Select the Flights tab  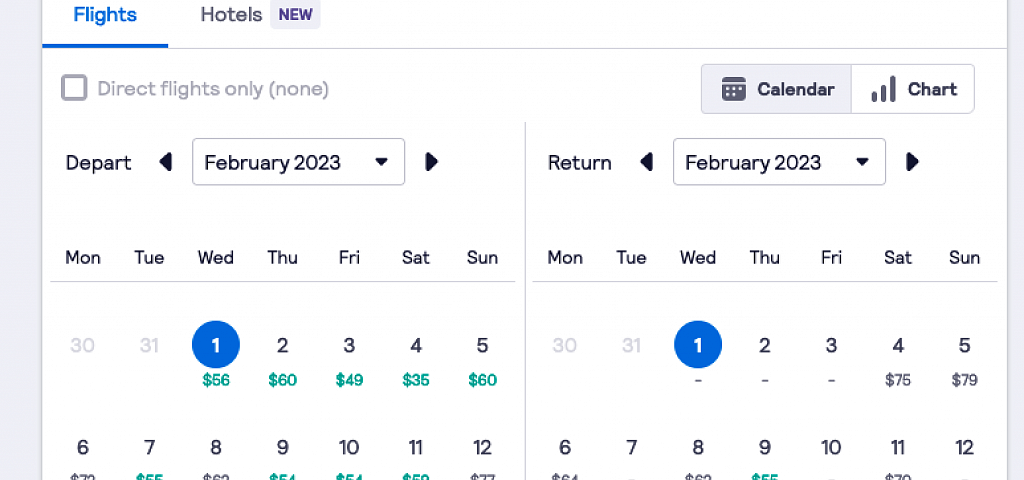coord(105,15)
